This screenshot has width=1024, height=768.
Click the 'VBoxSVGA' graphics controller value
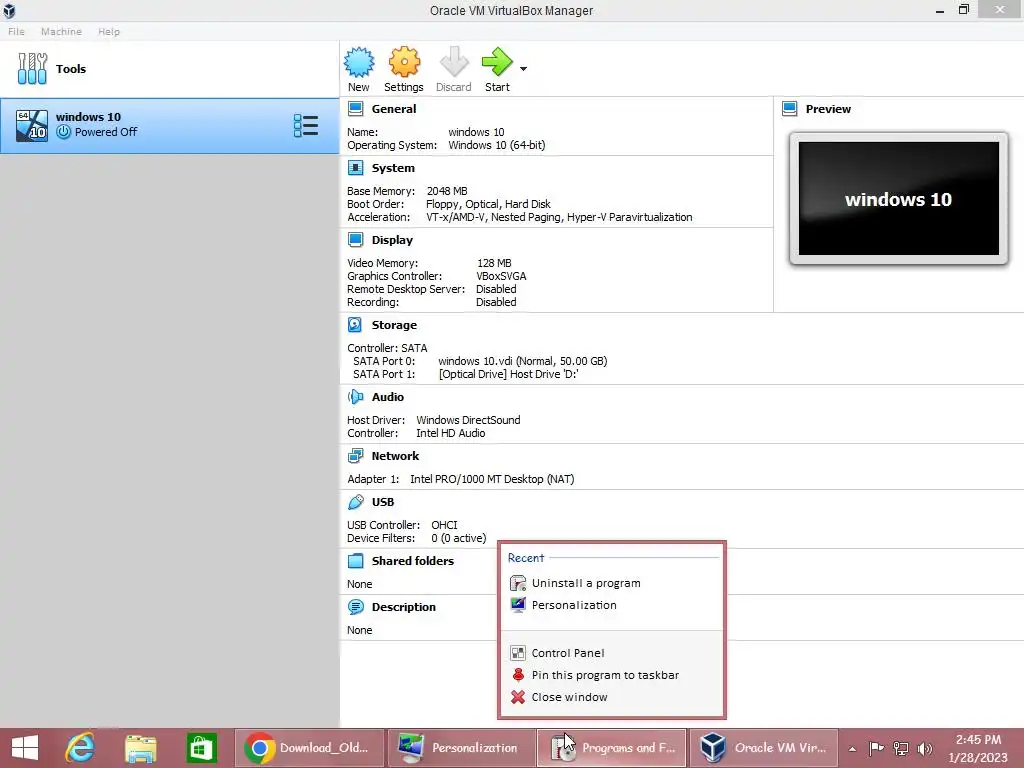pos(502,276)
